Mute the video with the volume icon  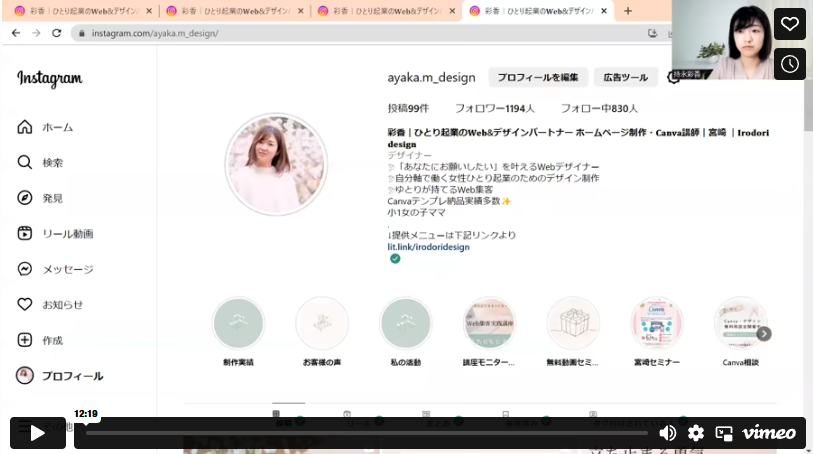(x=667, y=433)
